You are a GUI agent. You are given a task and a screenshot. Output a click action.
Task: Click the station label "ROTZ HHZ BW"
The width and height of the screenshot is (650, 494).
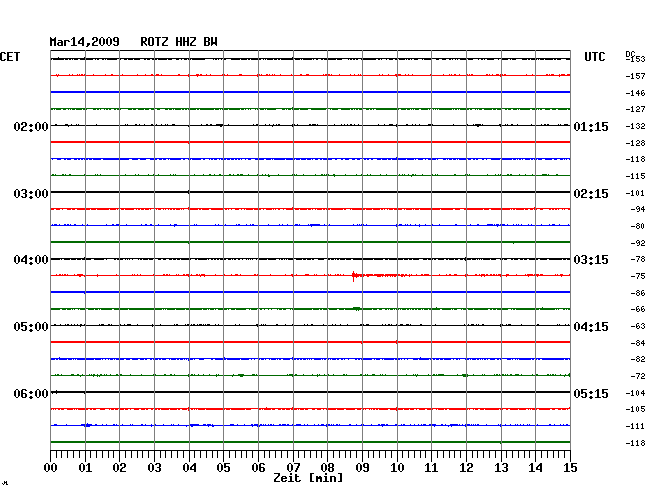coord(179,42)
